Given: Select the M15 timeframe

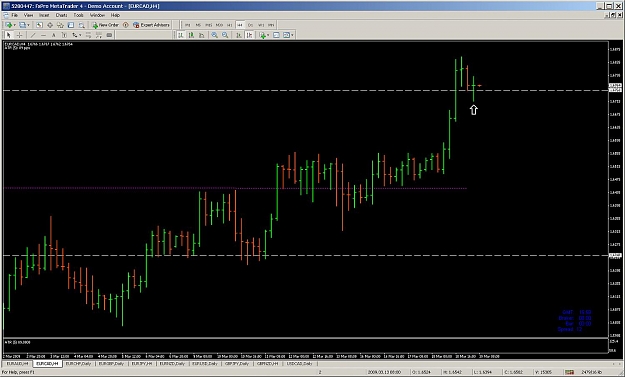Looking at the screenshot, I should pos(208,25).
